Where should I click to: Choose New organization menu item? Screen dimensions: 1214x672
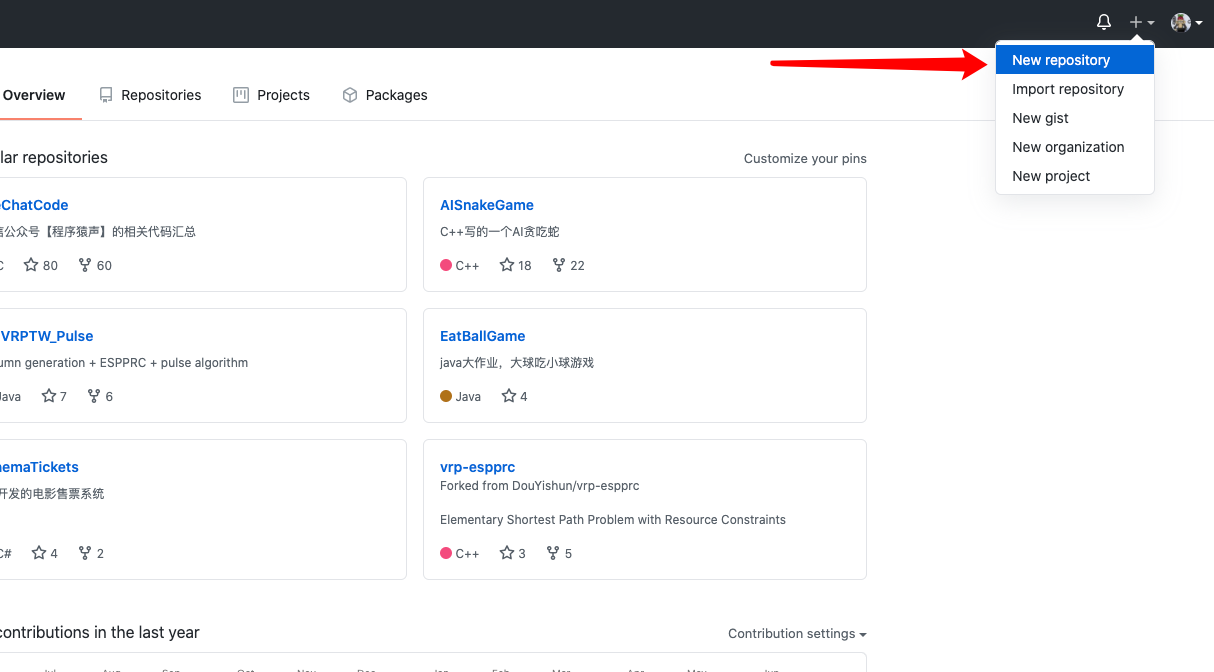1068,147
